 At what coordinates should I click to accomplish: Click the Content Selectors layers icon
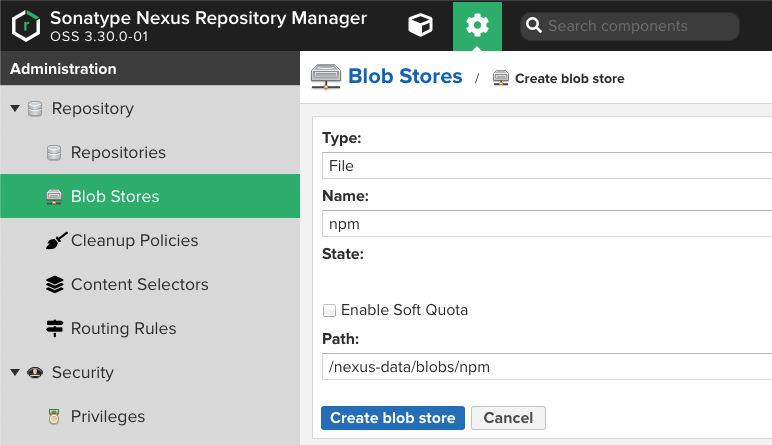[55, 285]
